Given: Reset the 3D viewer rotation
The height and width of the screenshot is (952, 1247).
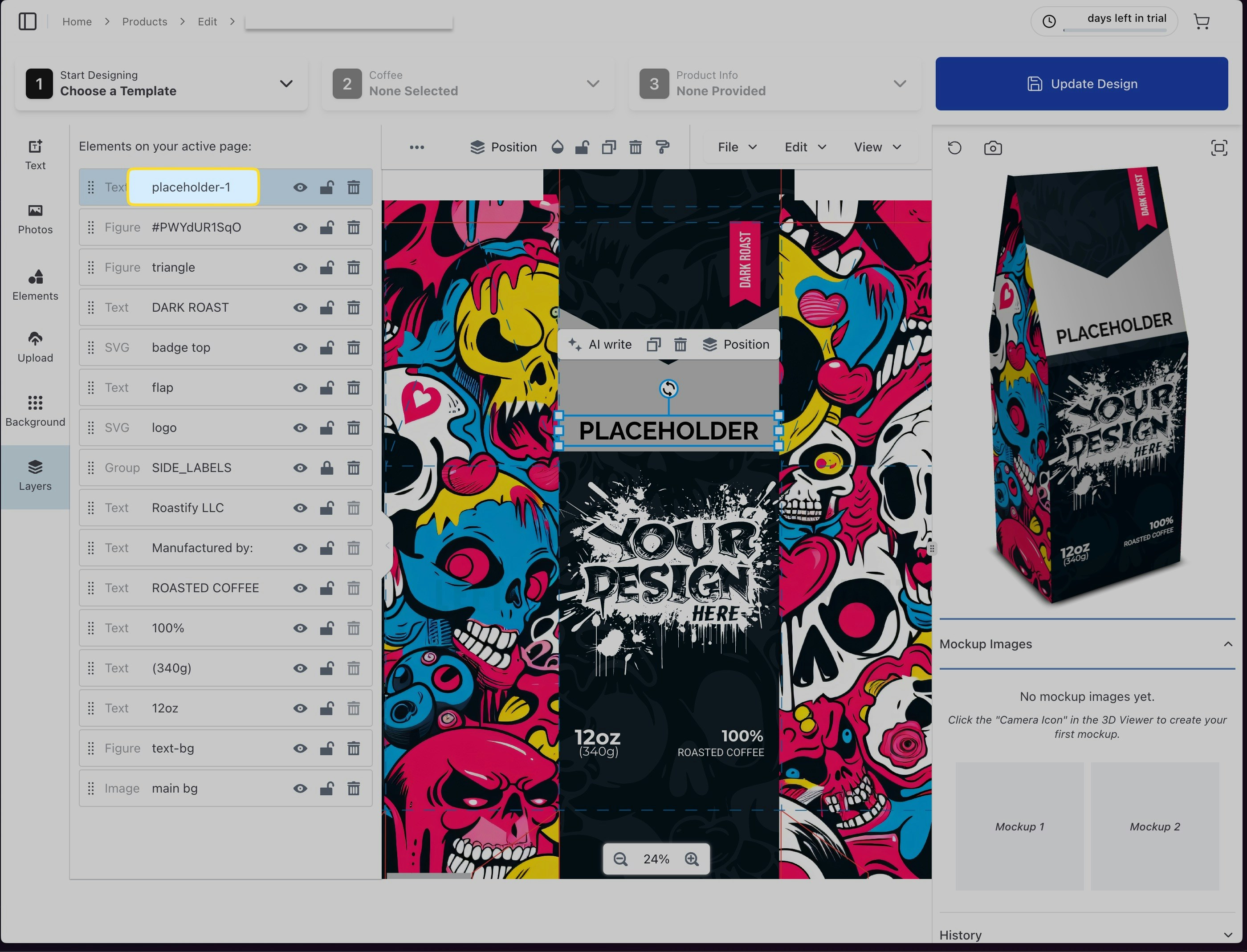Looking at the screenshot, I should tap(954, 148).
